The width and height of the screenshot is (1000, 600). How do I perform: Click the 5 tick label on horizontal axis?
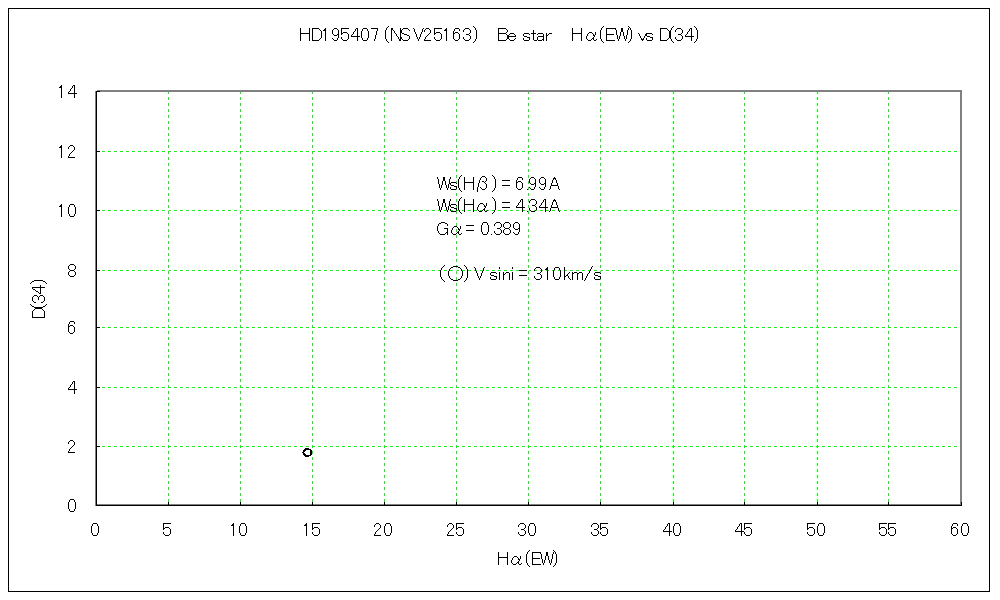[x=168, y=528]
